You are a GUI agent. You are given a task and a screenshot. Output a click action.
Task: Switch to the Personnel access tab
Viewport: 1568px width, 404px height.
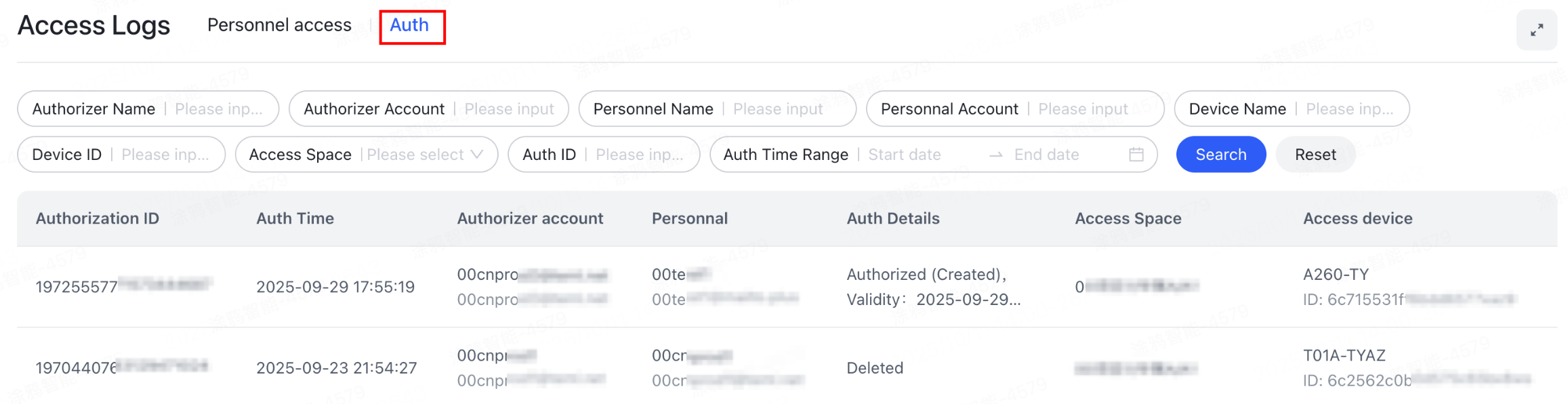(279, 25)
